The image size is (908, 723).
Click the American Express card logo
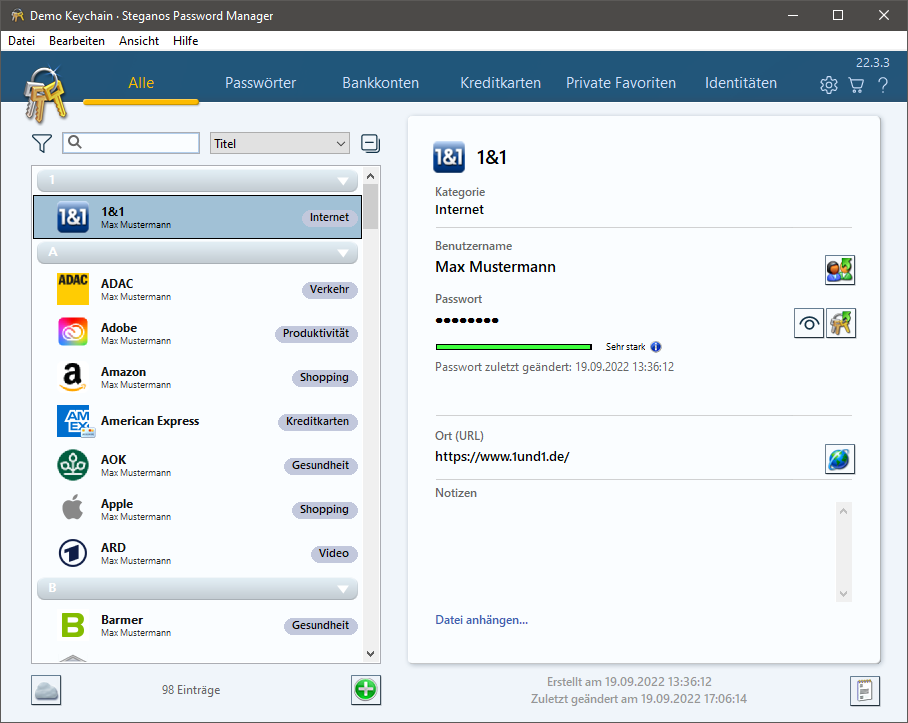[75, 421]
